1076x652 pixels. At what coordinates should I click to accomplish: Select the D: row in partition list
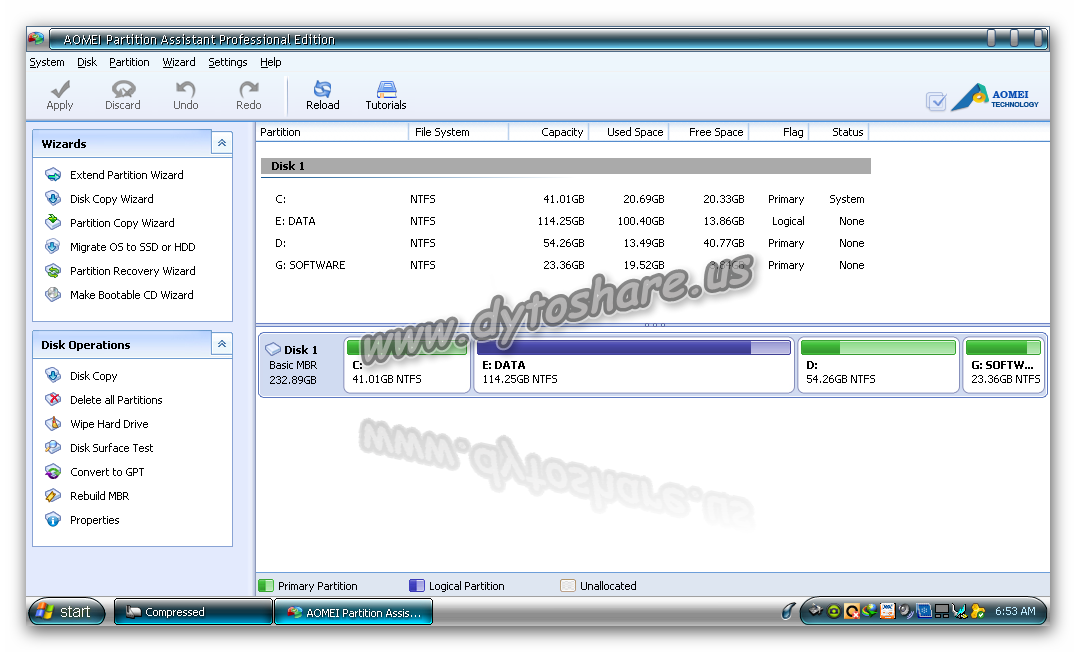[x=566, y=243]
